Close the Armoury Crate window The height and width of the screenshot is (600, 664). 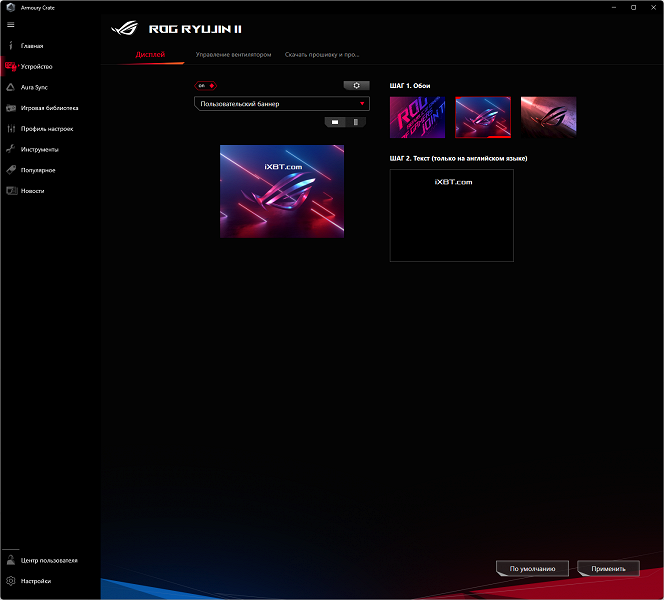[653, 7]
